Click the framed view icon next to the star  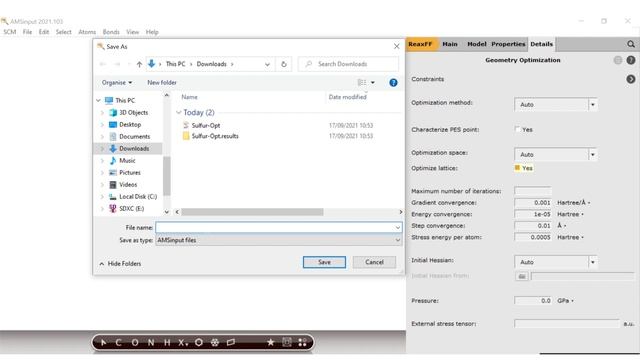click(287, 342)
